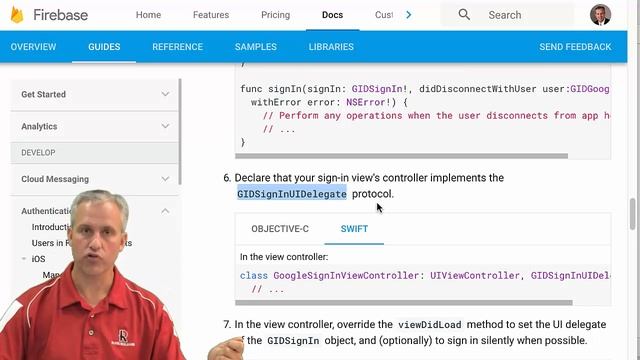640x360 pixels.
Task: Switch to the Libraries tab
Action: tap(331, 47)
